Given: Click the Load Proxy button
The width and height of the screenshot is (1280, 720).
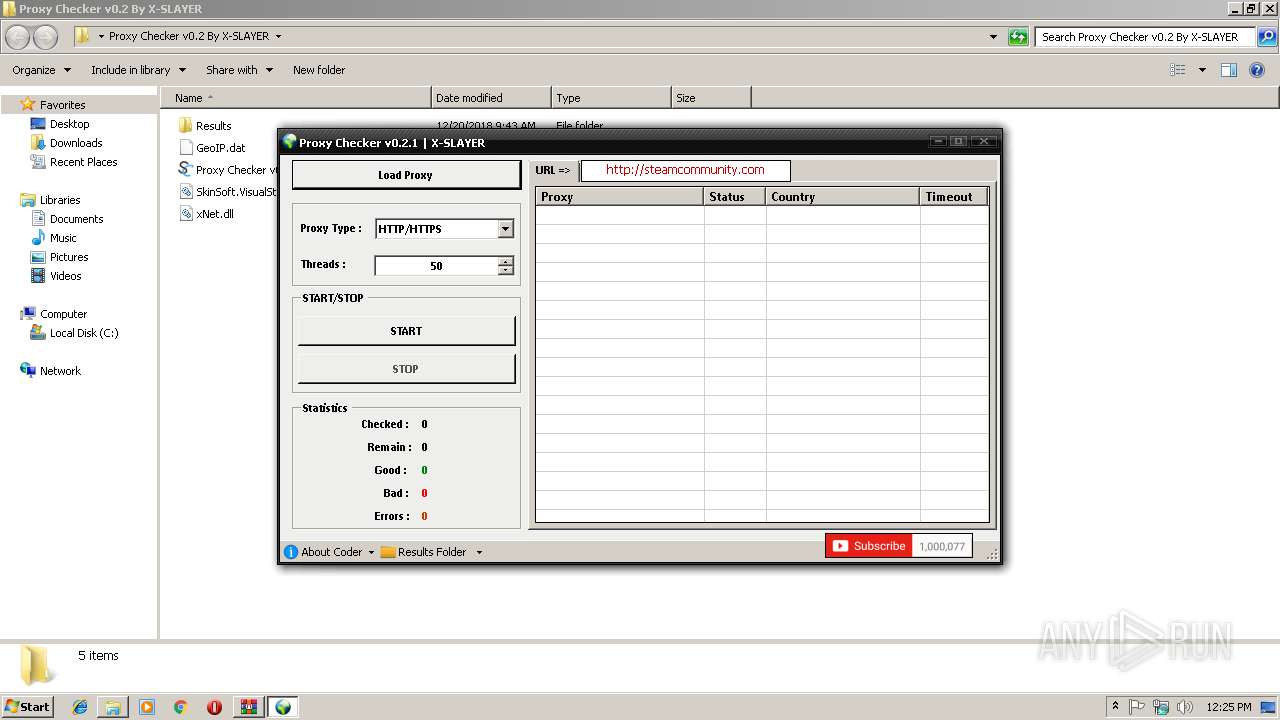Looking at the screenshot, I should click(406, 175).
